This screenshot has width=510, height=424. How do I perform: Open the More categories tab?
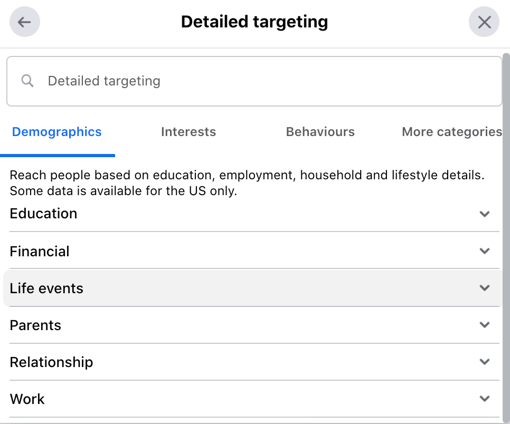click(x=452, y=132)
